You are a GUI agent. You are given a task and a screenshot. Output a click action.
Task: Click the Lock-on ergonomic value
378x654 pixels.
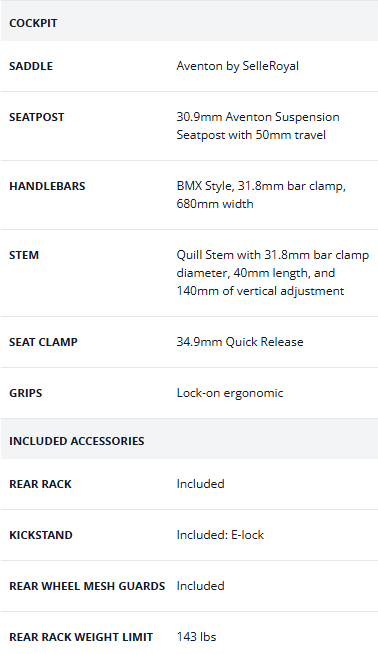[x=230, y=393]
